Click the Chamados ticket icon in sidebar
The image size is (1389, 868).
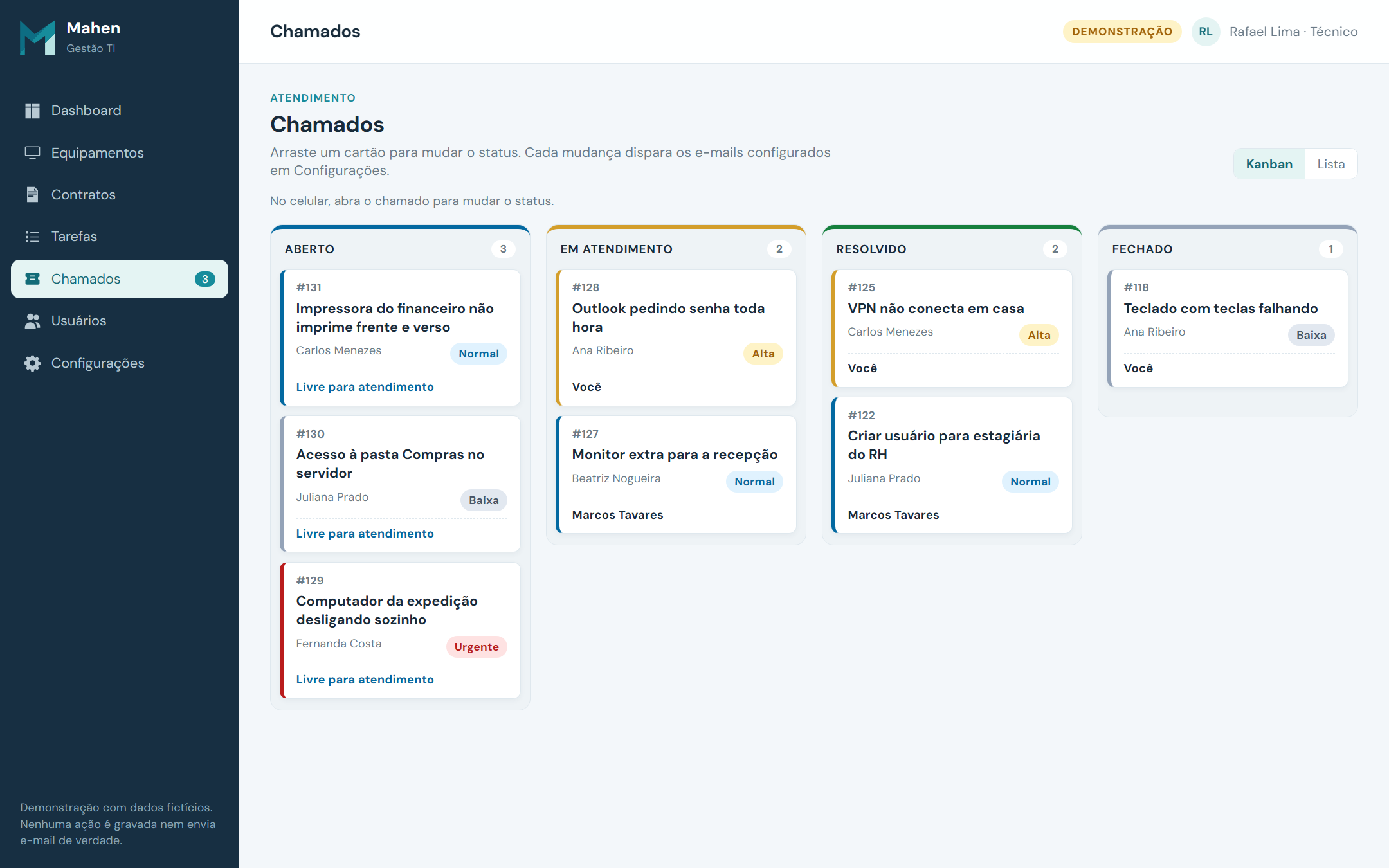(x=32, y=278)
